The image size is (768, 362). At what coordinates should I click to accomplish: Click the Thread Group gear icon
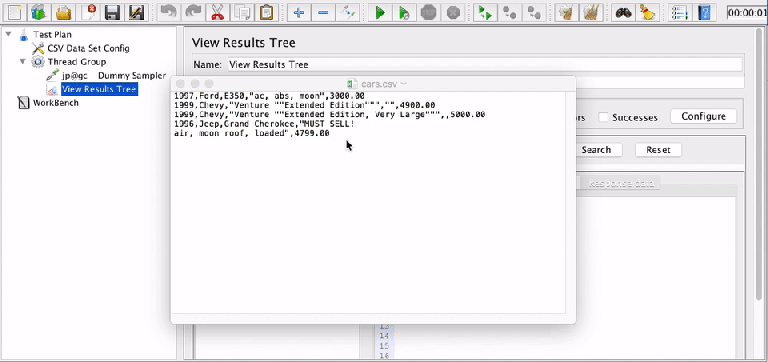(x=38, y=62)
